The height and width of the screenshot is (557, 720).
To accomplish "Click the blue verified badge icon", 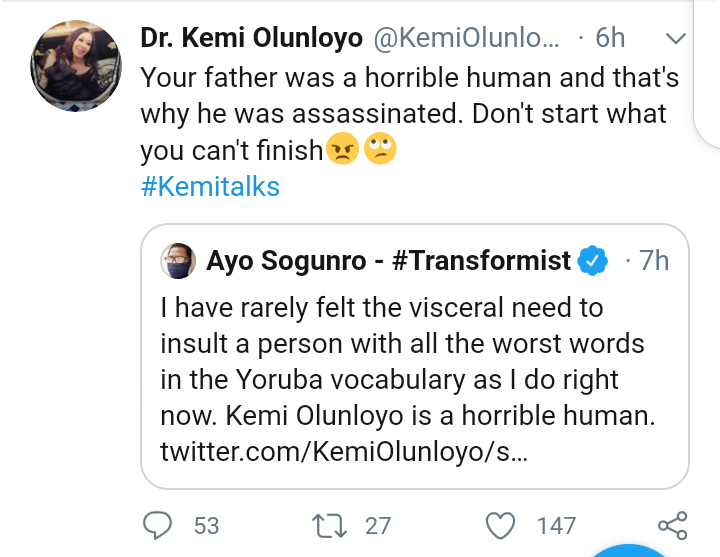I will point(592,262).
